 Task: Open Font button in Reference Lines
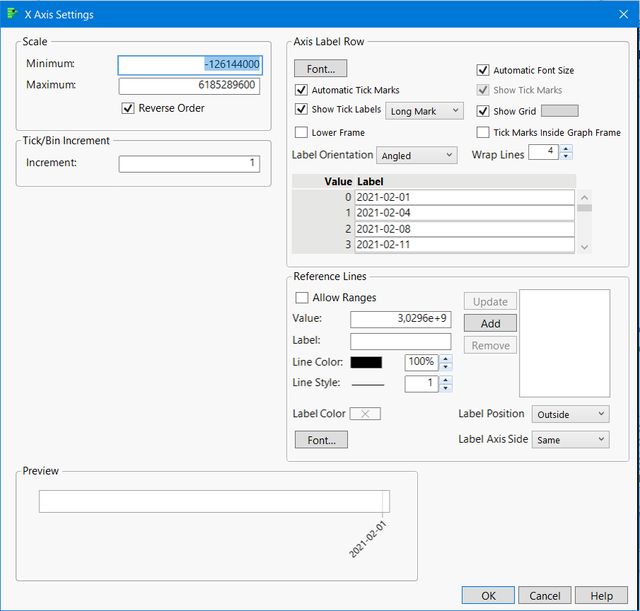pos(321,440)
